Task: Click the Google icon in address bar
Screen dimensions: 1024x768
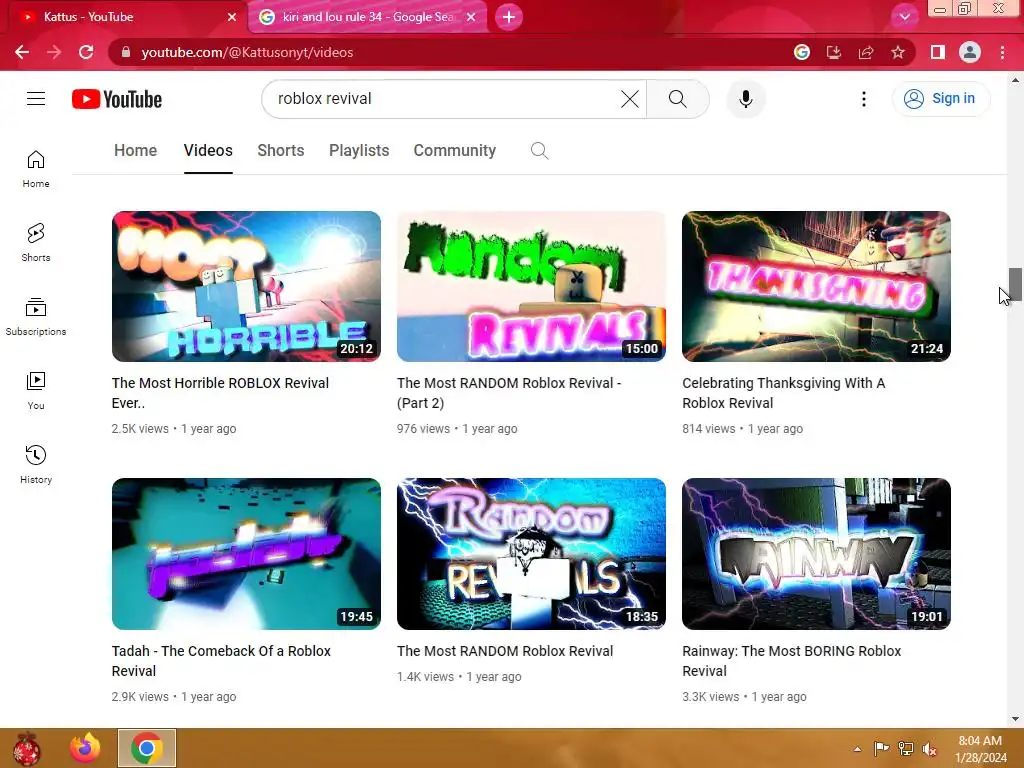Action: [x=802, y=52]
